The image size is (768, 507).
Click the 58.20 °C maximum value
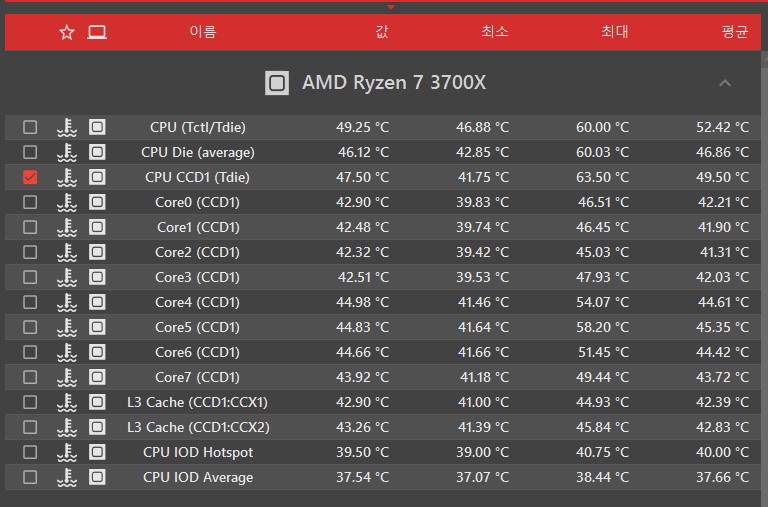pos(602,327)
